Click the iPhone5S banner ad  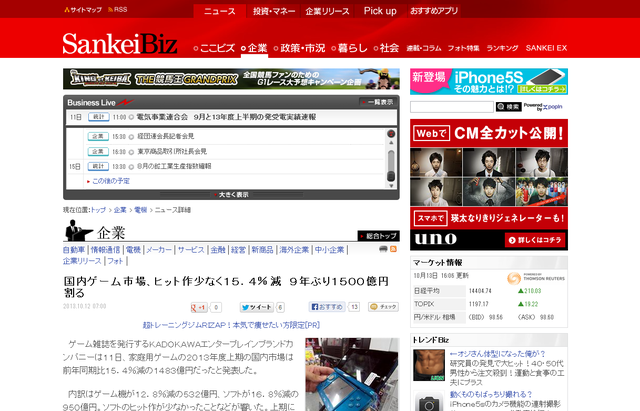(489, 81)
